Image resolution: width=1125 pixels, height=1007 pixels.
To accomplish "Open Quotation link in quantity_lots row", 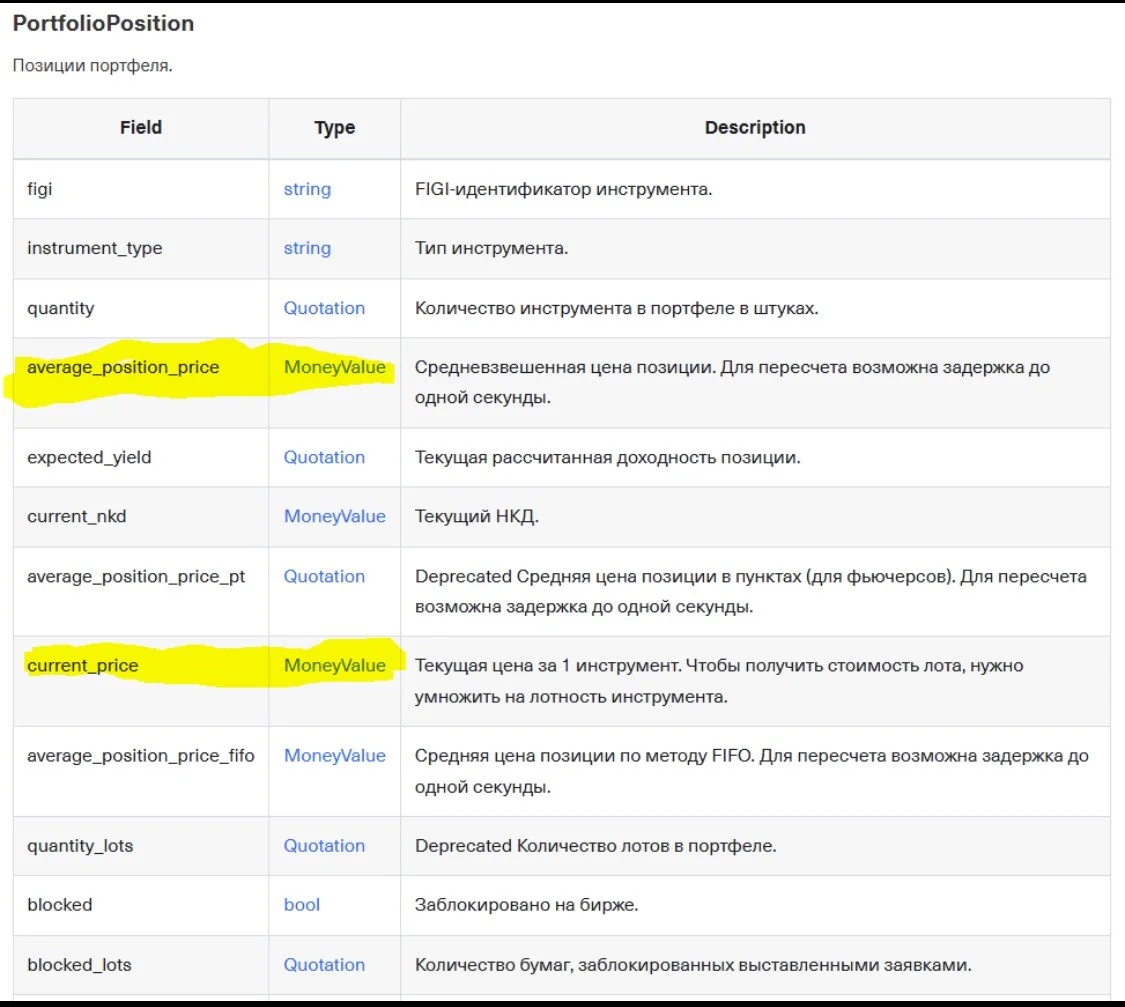I will coord(324,846).
